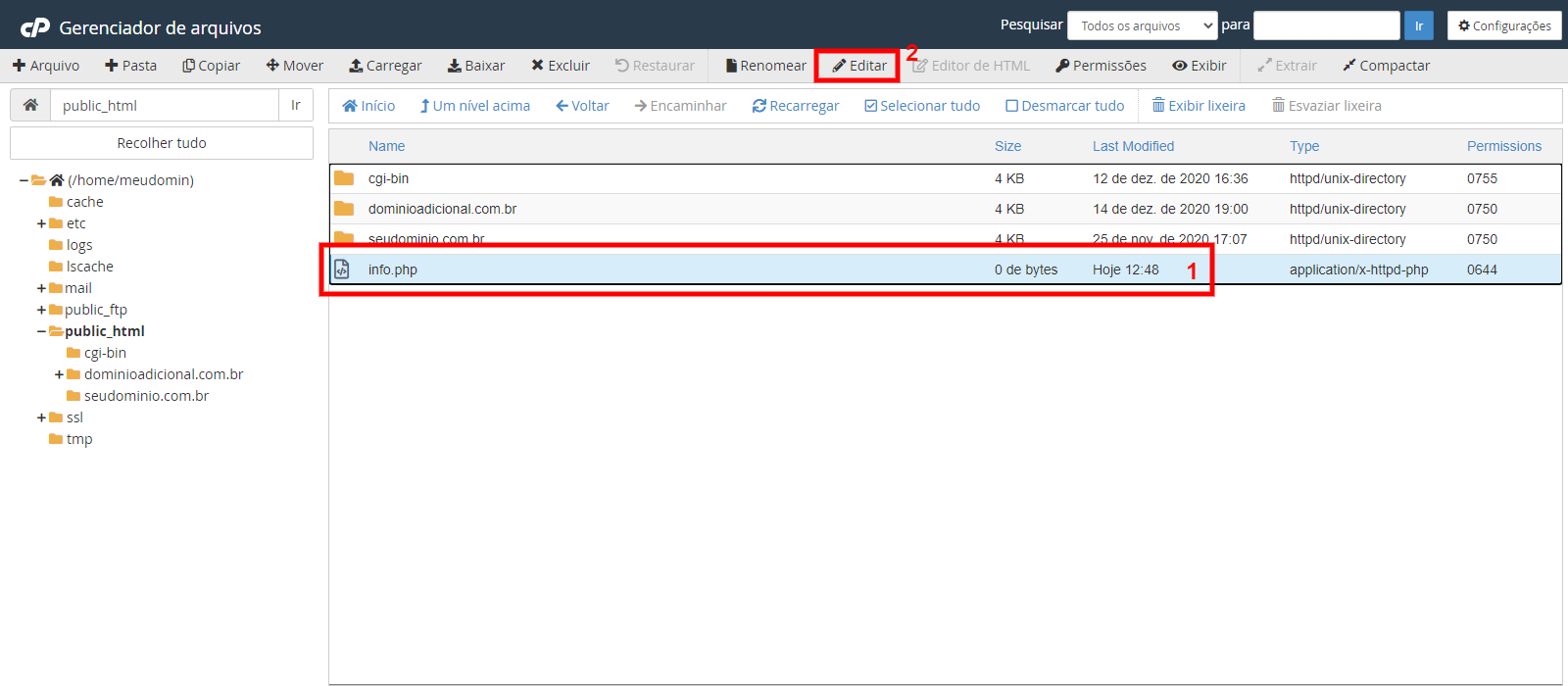Sort by Type column header
Viewport: 1568px width, 686px height.
[x=1303, y=146]
